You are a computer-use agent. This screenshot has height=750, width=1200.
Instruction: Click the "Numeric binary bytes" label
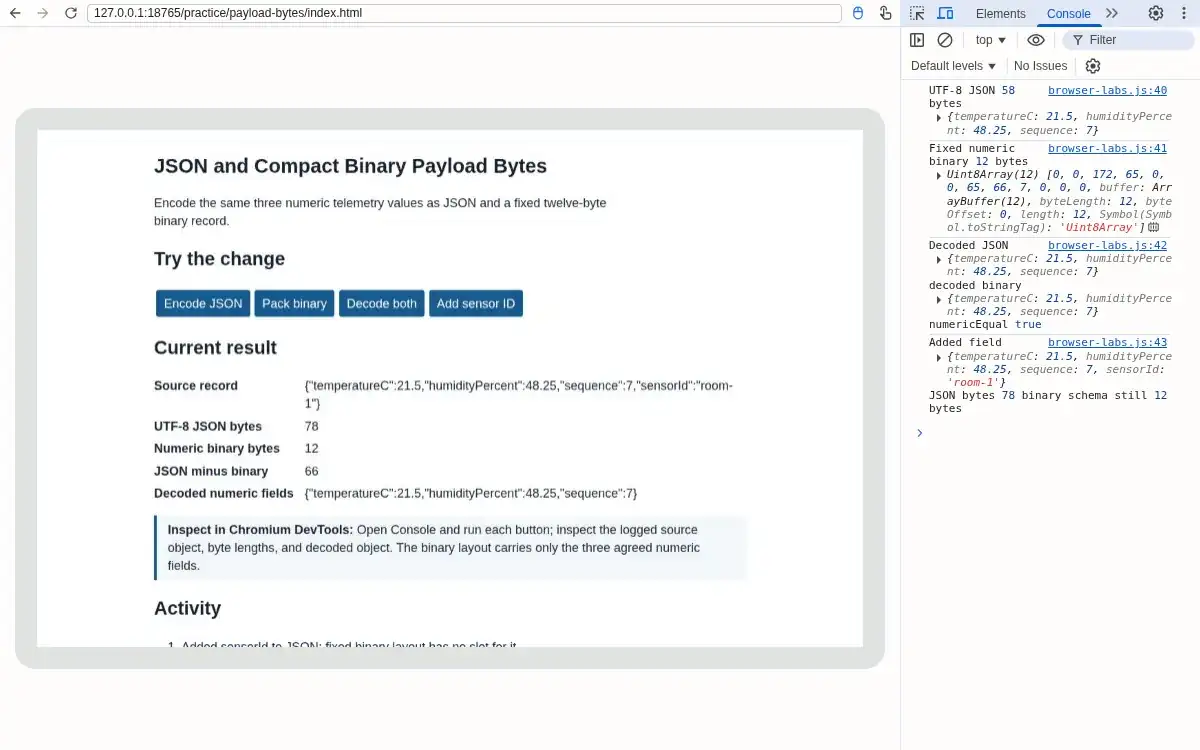(217, 448)
